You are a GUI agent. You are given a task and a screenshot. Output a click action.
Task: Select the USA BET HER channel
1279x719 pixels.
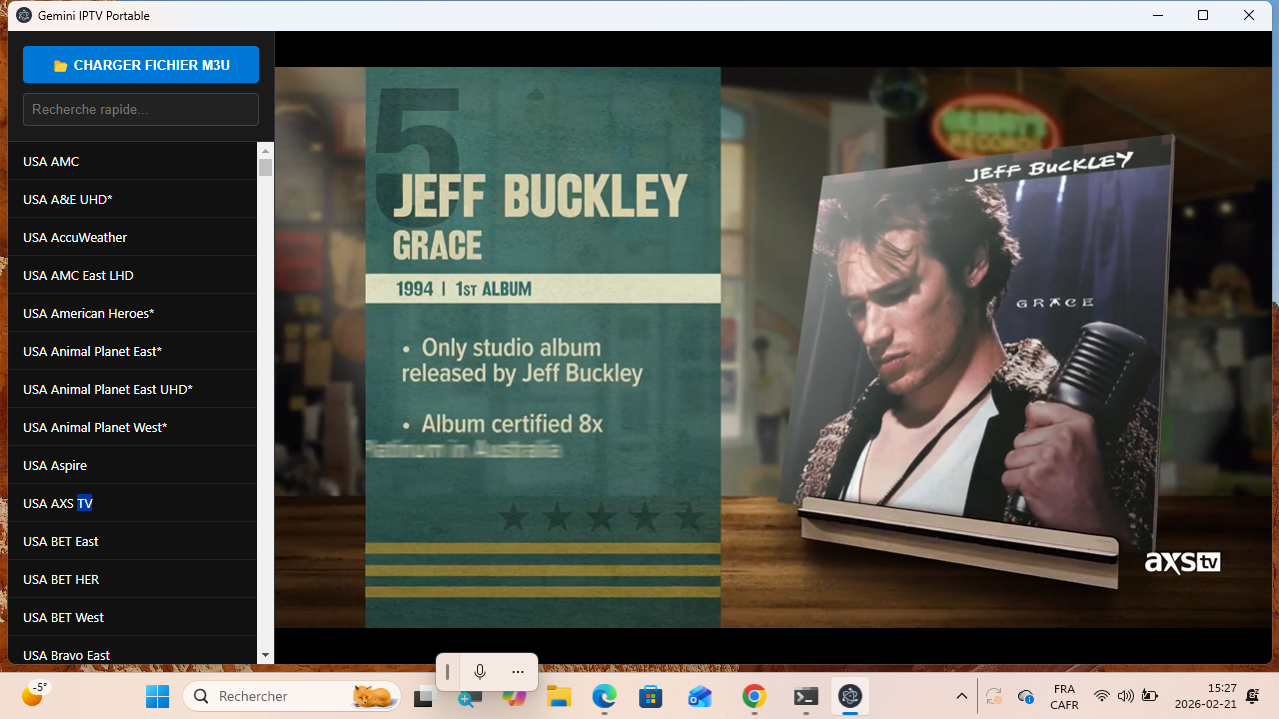[132, 579]
